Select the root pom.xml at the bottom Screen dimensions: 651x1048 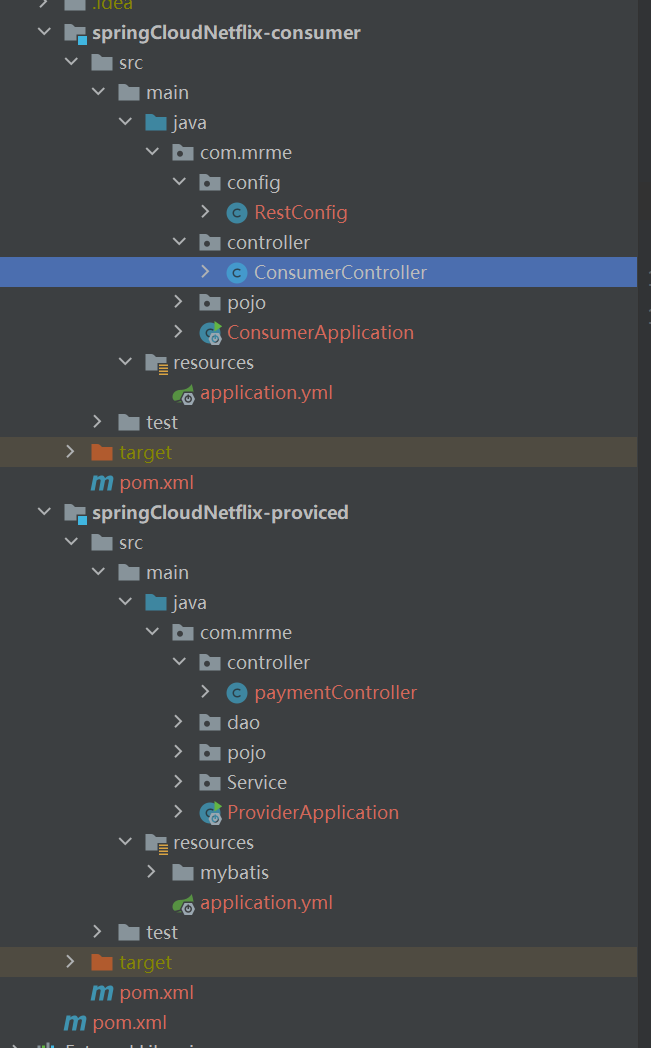129,1023
